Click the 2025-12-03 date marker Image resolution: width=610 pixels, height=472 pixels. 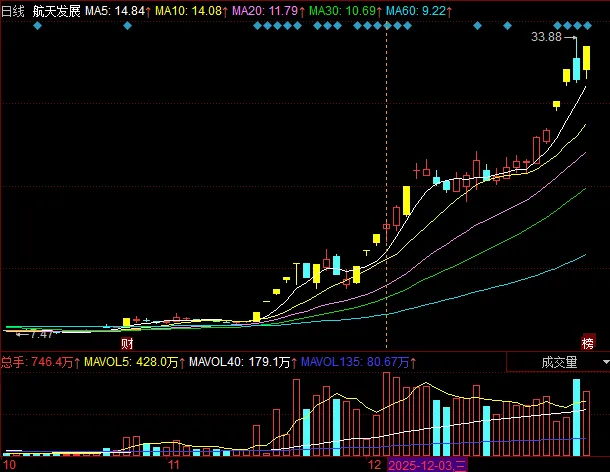coord(427,465)
